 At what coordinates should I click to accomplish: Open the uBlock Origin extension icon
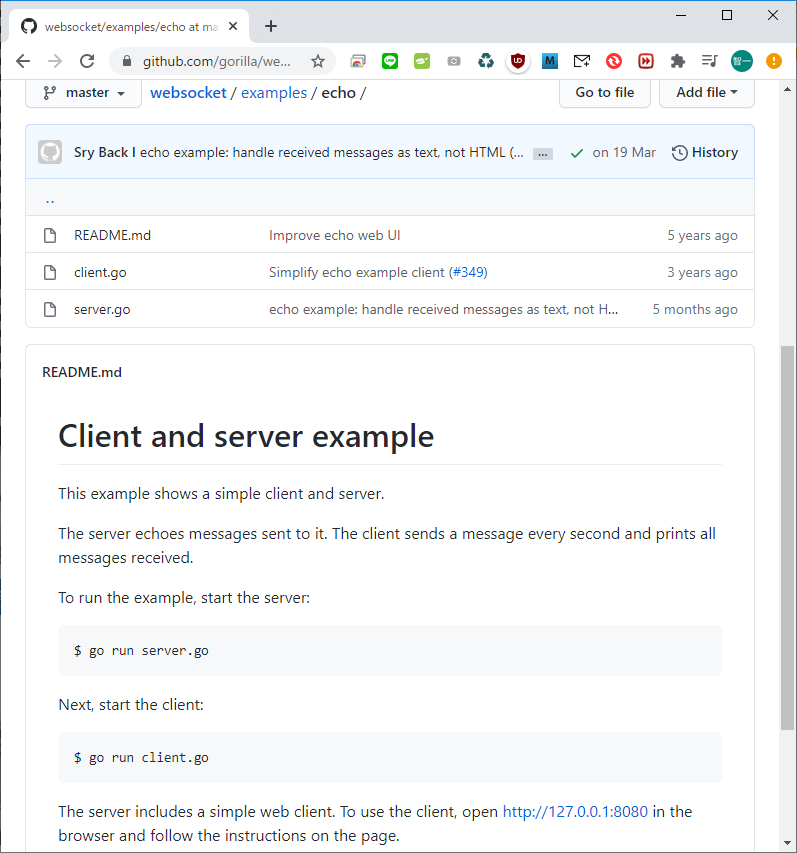(x=517, y=61)
